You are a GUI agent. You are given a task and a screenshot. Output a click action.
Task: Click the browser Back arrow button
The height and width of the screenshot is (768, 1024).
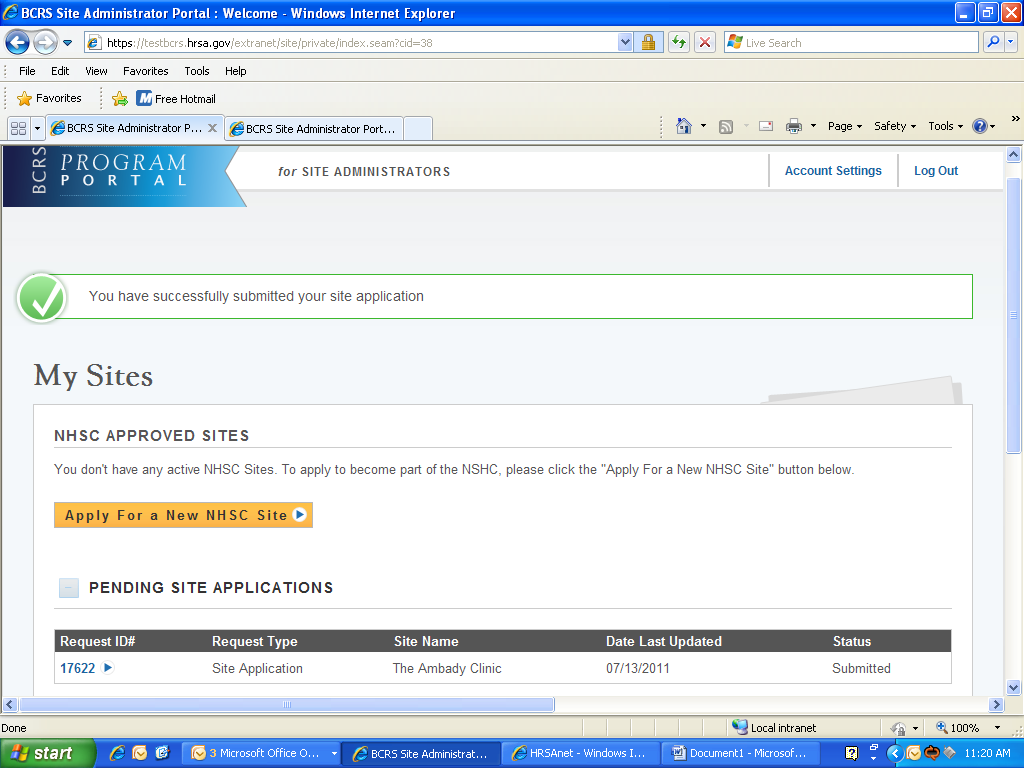pos(17,43)
